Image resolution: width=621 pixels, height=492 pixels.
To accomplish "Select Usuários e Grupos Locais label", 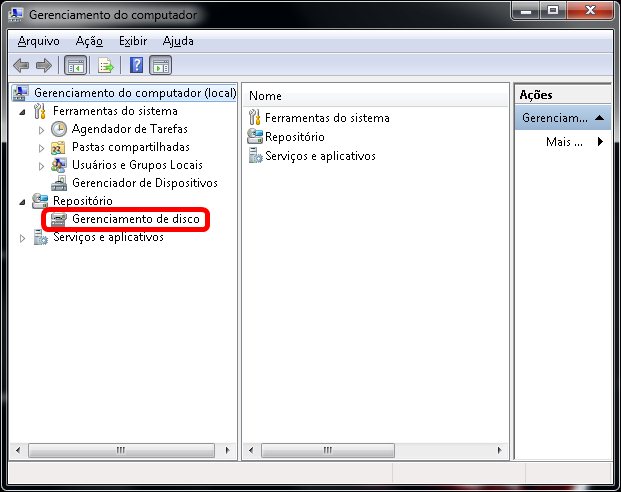I will (137, 165).
